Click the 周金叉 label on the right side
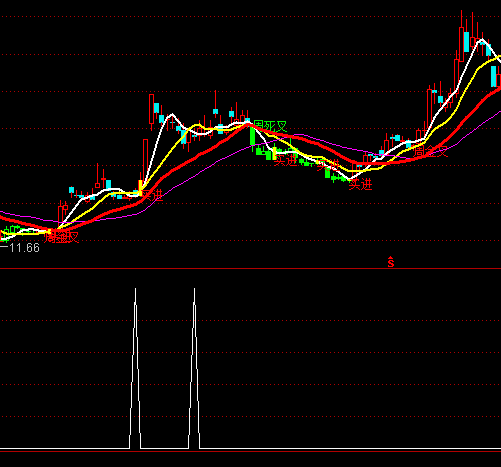This screenshot has width=501, height=467. point(430,151)
